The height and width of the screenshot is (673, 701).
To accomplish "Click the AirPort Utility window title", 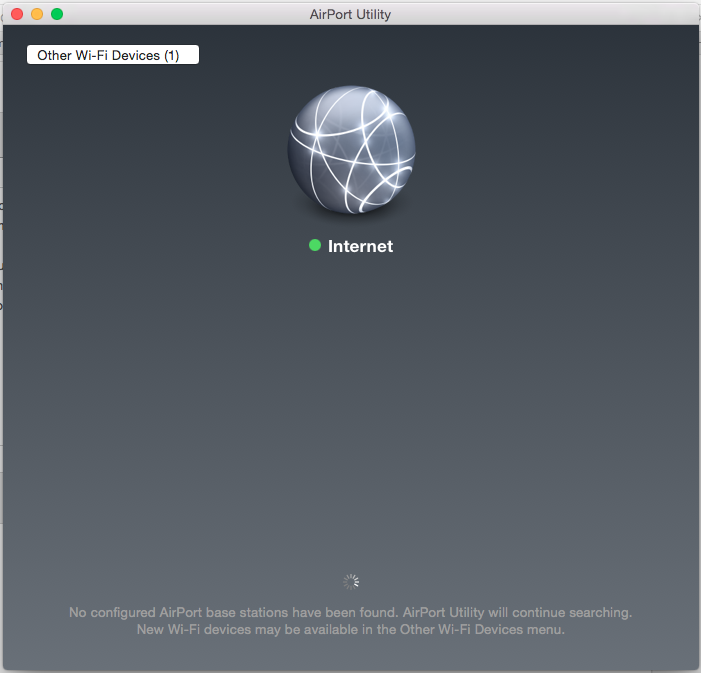I will point(350,14).
